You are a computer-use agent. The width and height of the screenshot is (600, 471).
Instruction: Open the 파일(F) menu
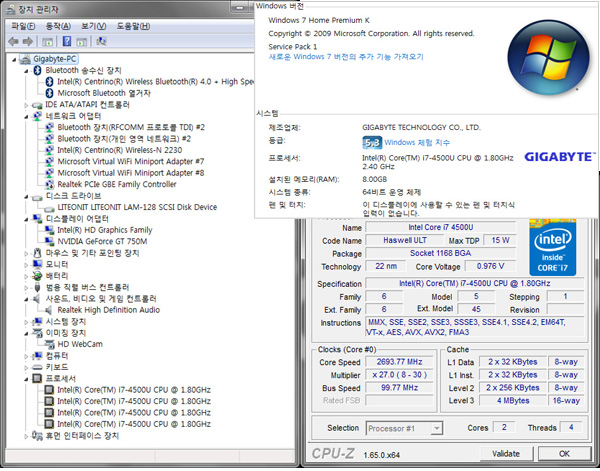(23, 26)
